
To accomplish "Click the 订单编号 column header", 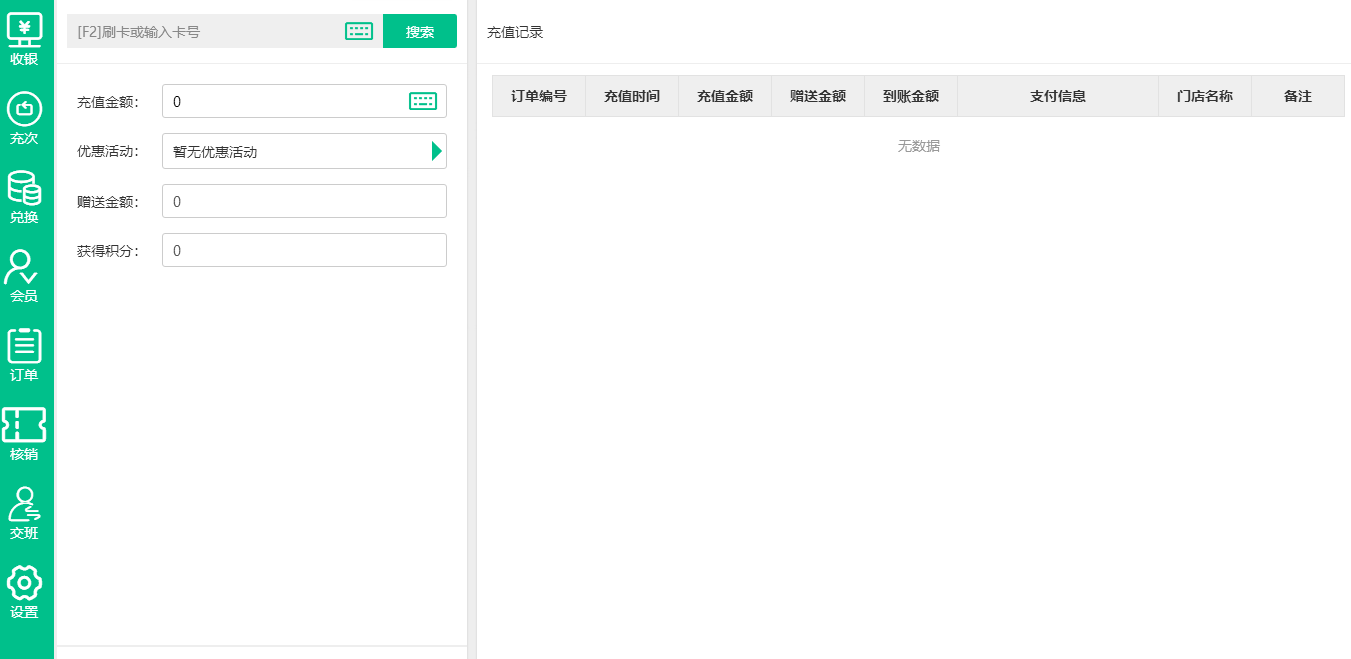I will (x=538, y=96).
